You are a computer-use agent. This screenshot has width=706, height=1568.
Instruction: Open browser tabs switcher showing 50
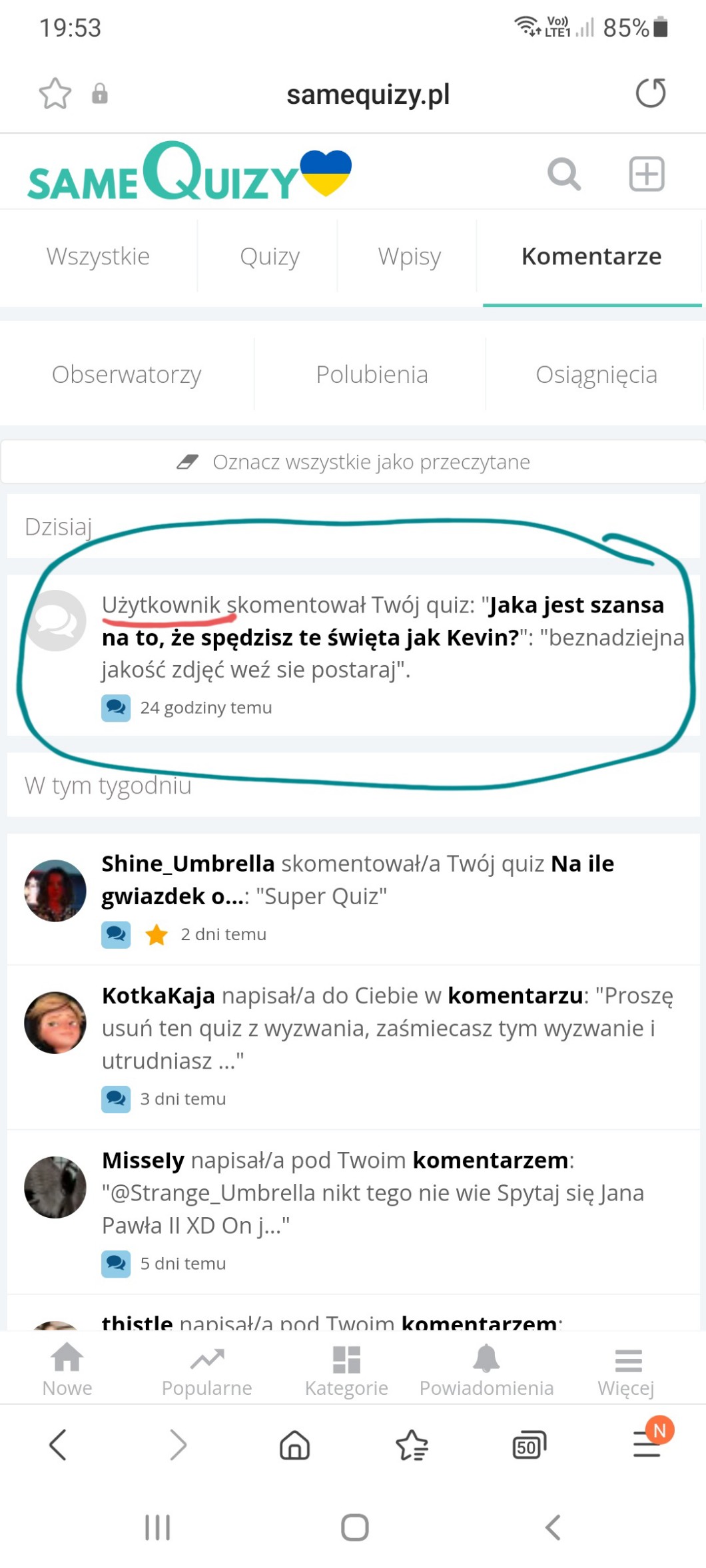pos(529,1445)
